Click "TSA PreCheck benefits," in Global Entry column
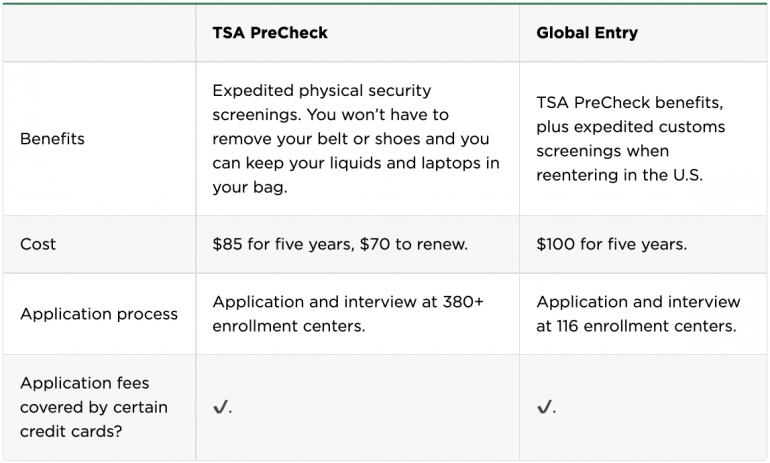770x463 pixels. click(x=629, y=103)
